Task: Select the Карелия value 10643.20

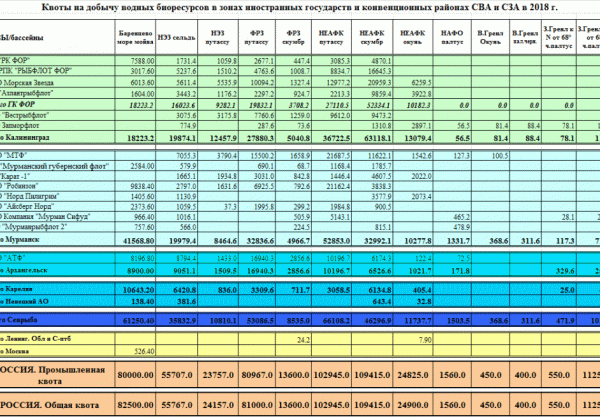Action: click(x=139, y=290)
